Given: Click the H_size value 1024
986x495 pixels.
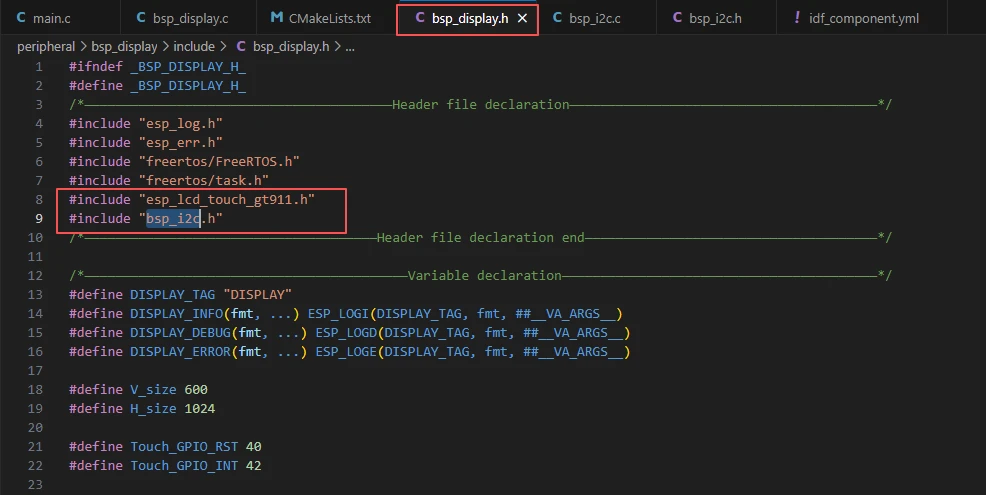Looking at the screenshot, I should coord(199,408).
